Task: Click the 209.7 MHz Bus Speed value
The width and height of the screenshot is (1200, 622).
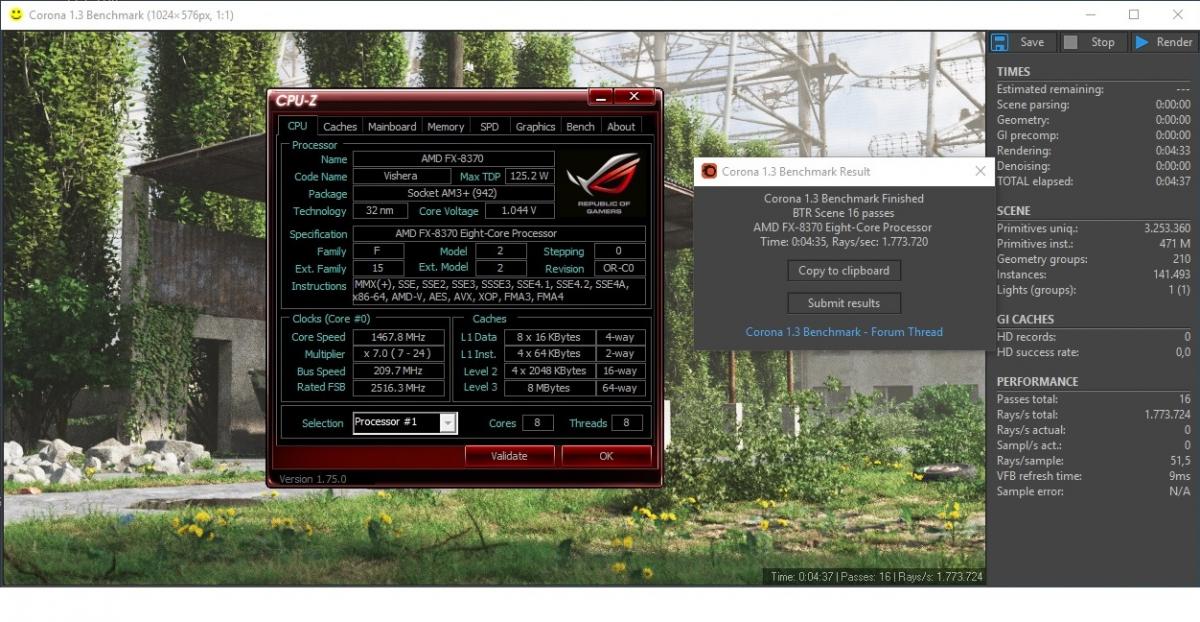Action: 400,371
